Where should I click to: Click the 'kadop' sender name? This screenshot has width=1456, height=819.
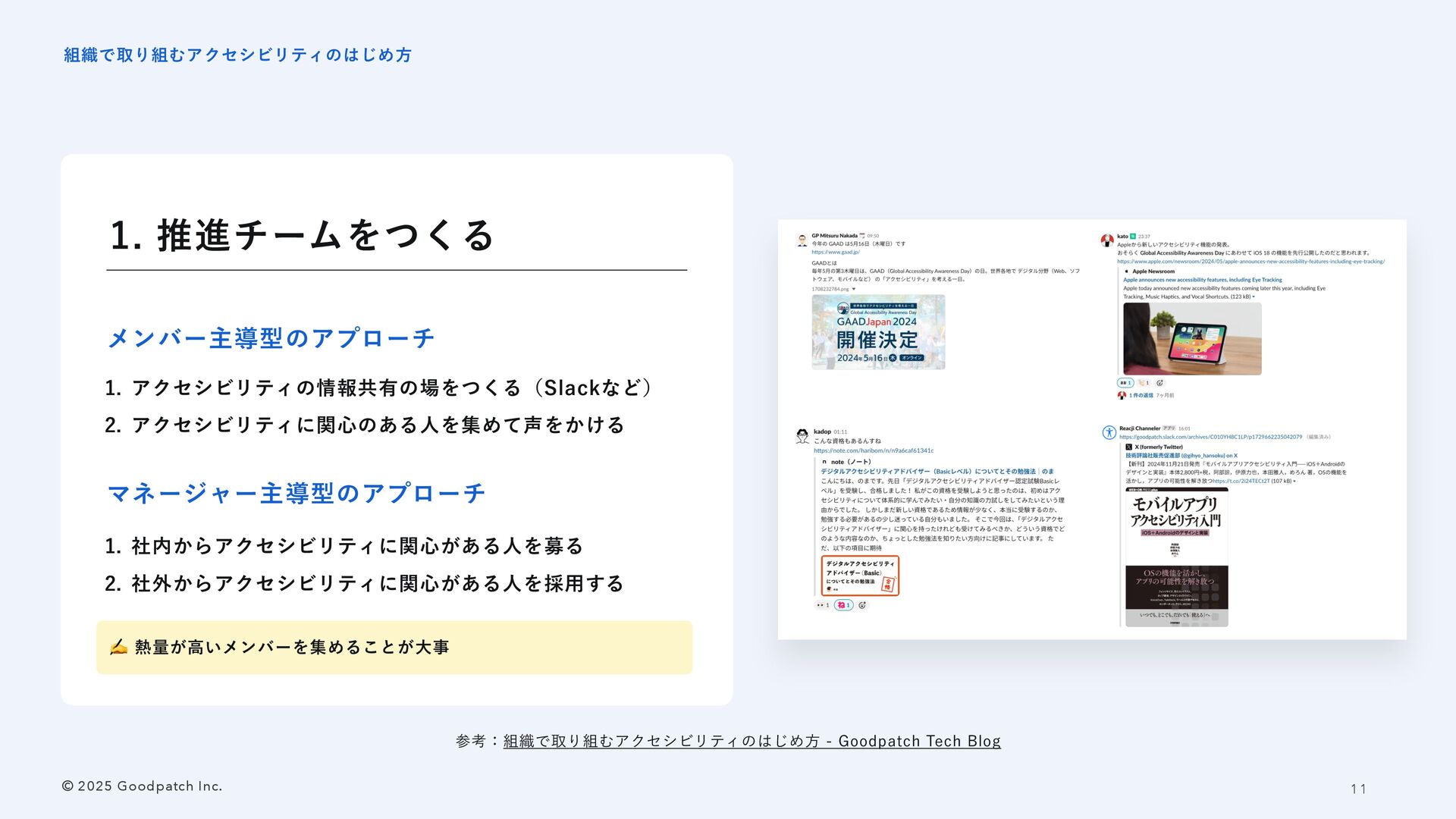[x=822, y=431]
